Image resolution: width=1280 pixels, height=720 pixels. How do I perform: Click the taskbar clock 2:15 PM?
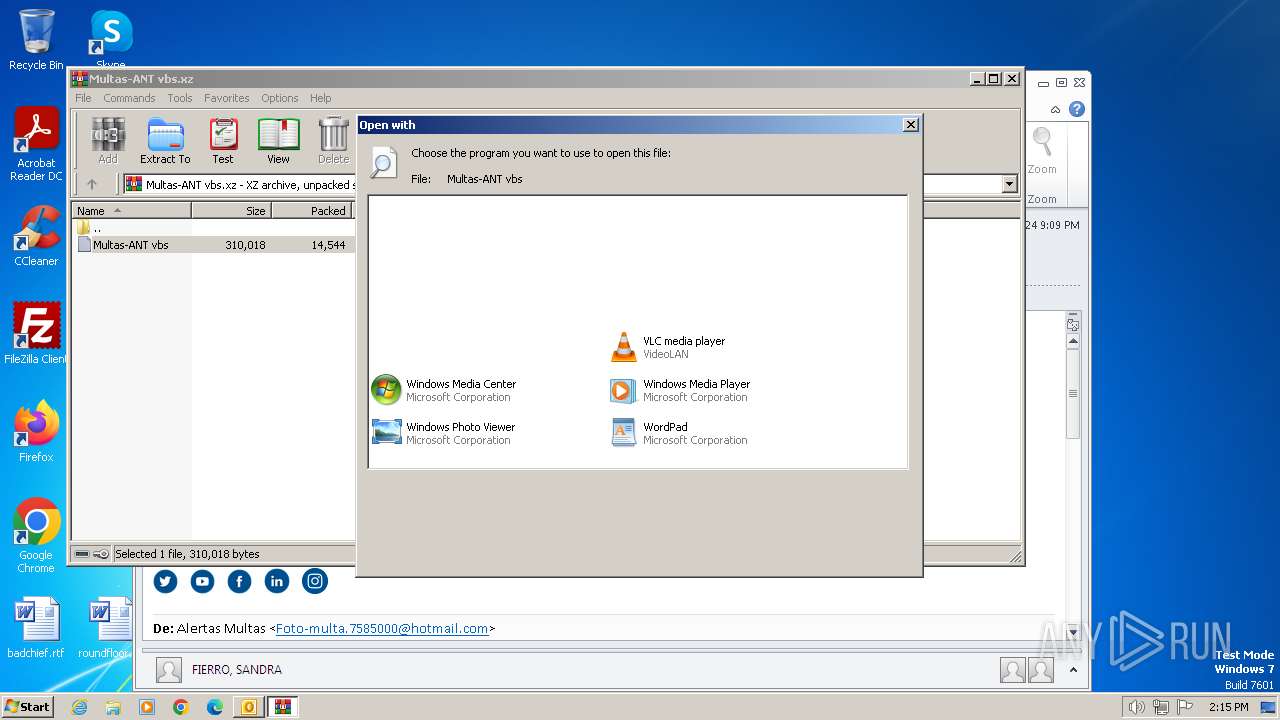[x=1228, y=707]
